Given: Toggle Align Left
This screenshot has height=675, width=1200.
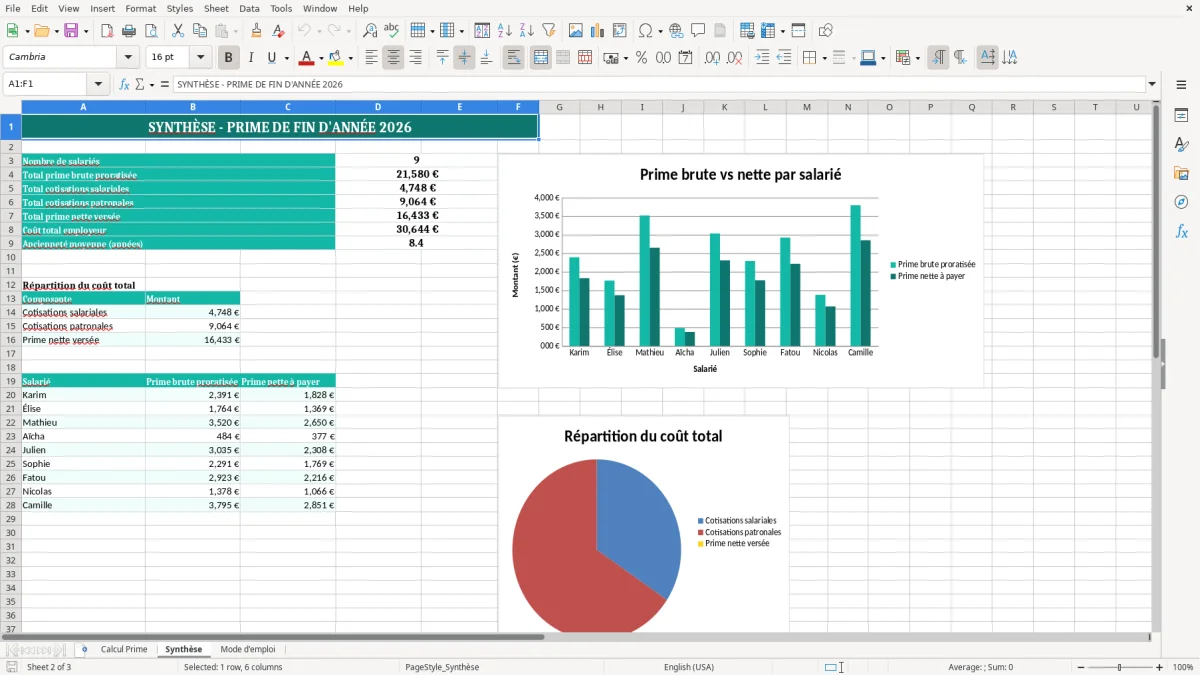Looking at the screenshot, I should (371, 58).
